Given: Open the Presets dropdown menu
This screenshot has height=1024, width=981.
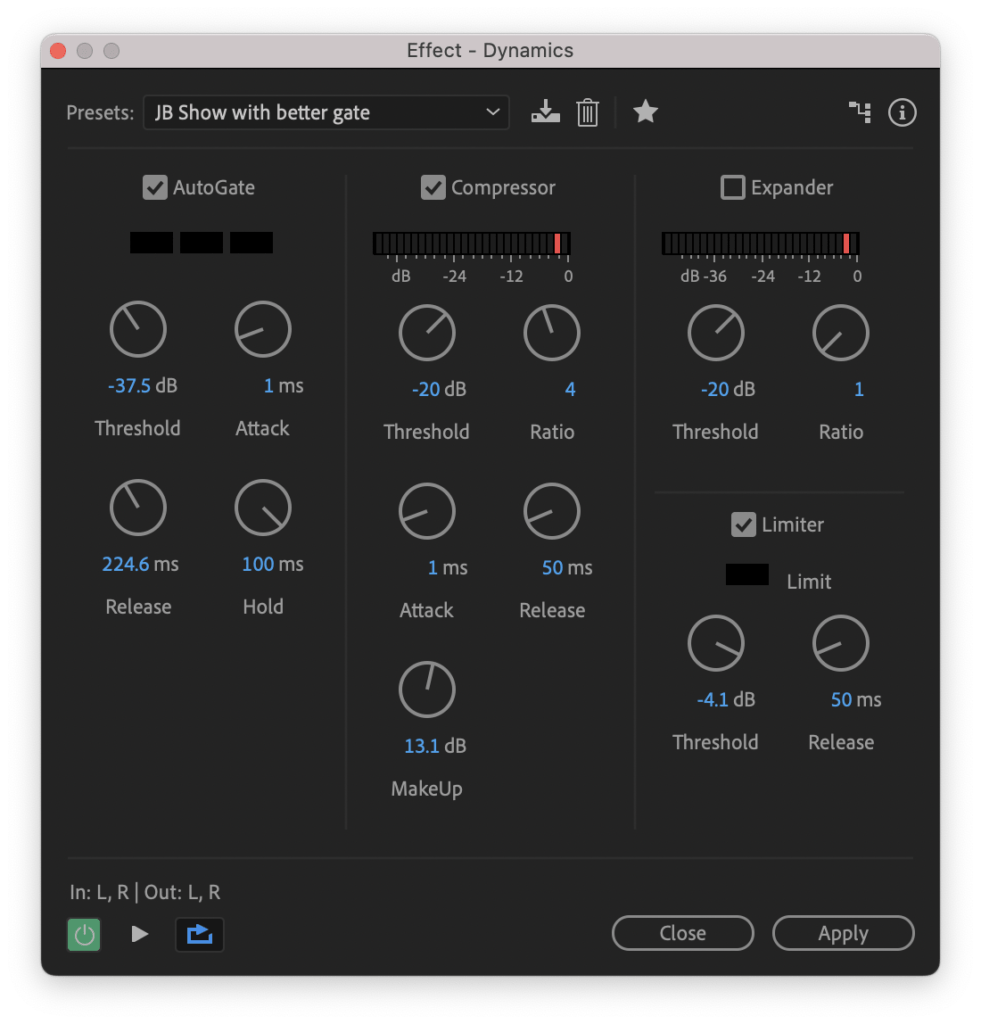Looking at the screenshot, I should (326, 112).
